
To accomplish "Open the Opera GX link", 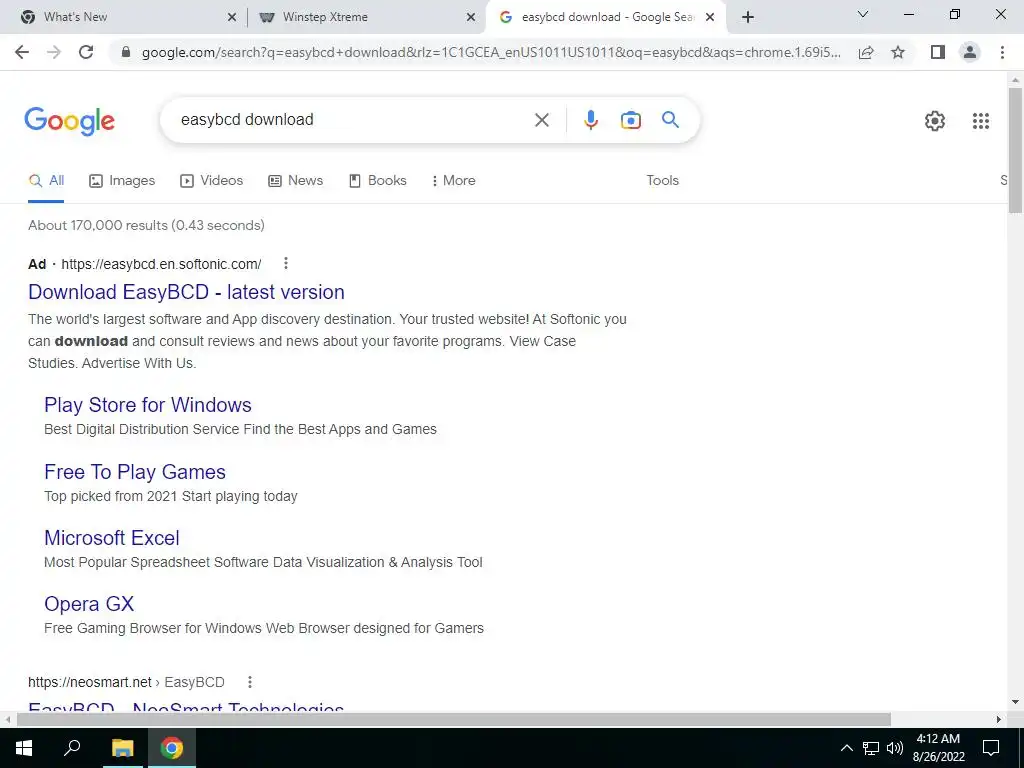I will 89,603.
